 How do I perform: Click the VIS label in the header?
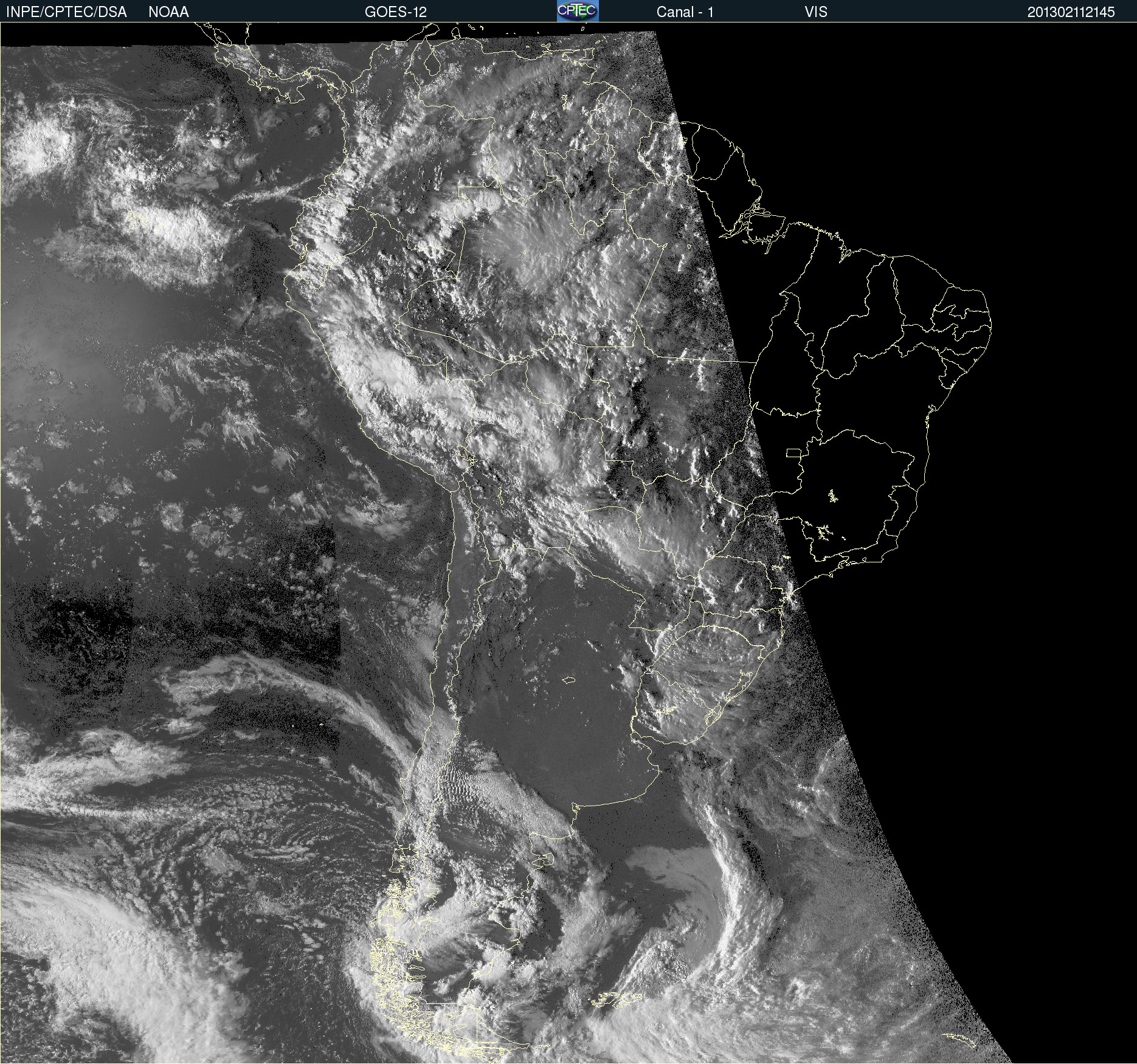tap(816, 12)
